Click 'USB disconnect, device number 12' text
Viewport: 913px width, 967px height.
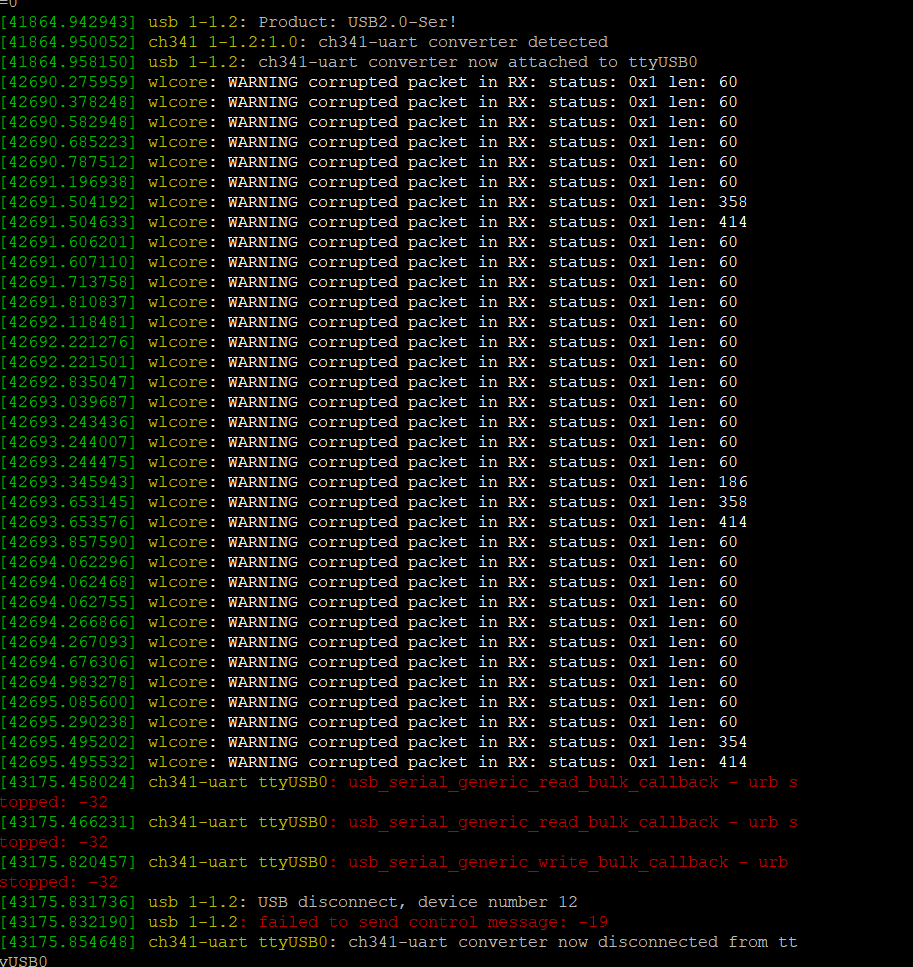coord(418,902)
